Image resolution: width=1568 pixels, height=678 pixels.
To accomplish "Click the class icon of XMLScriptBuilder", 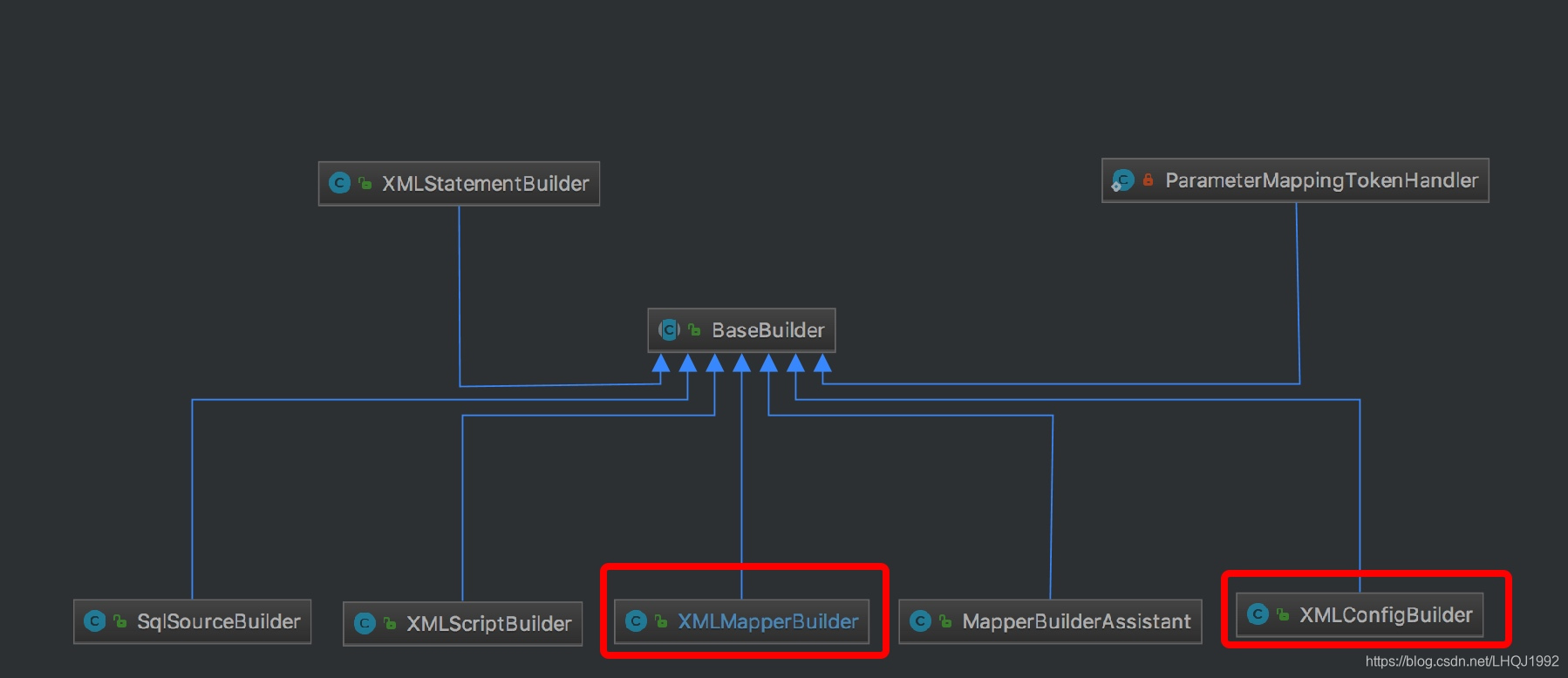I will click(x=365, y=624).
